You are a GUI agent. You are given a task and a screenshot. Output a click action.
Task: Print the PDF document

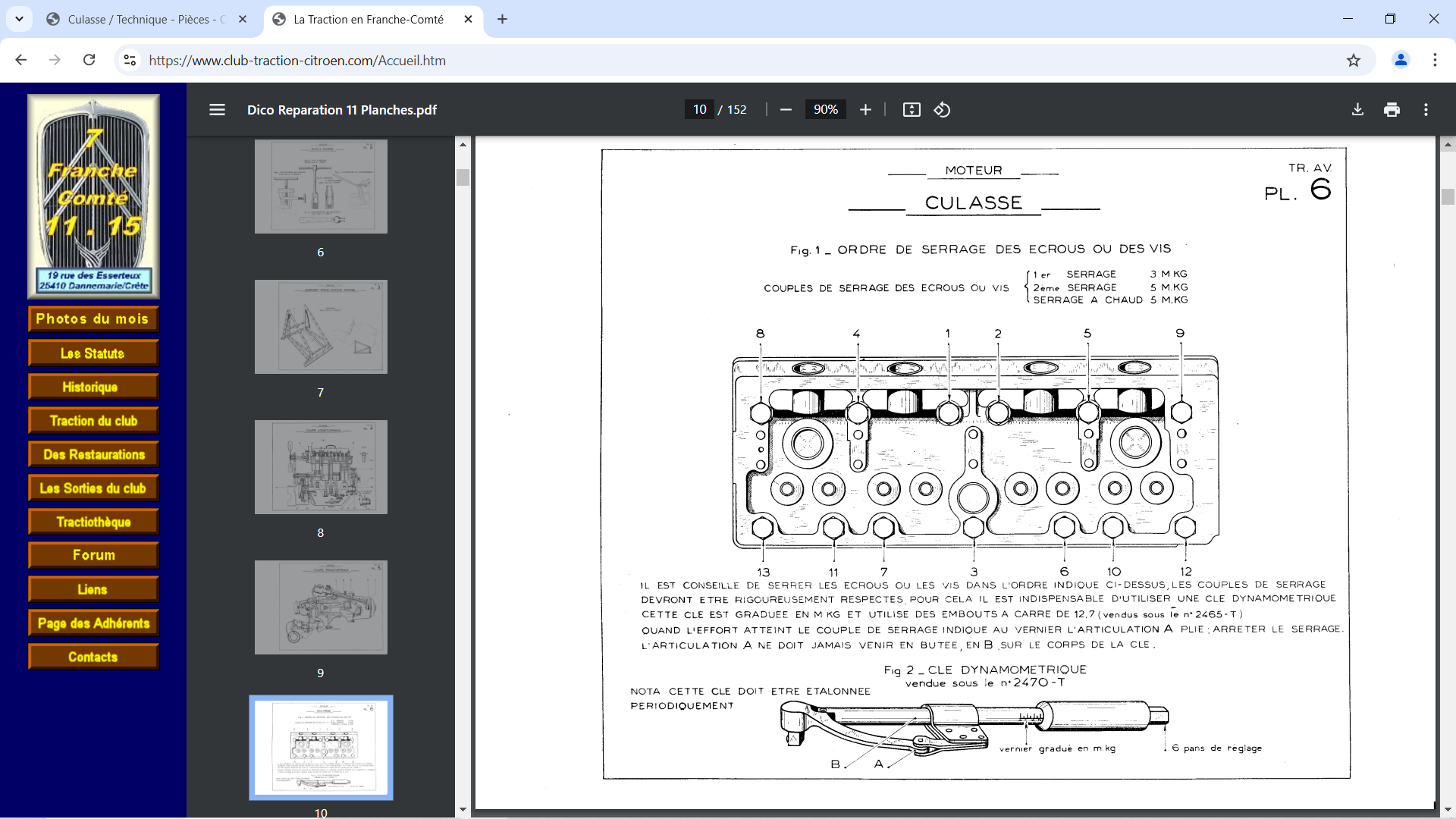coord(1392,110)
